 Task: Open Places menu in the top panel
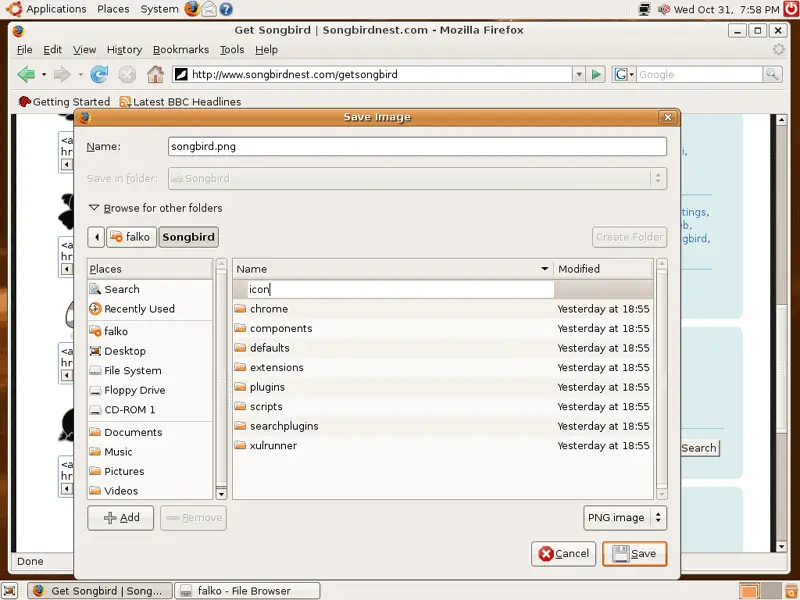click(113, 9)
